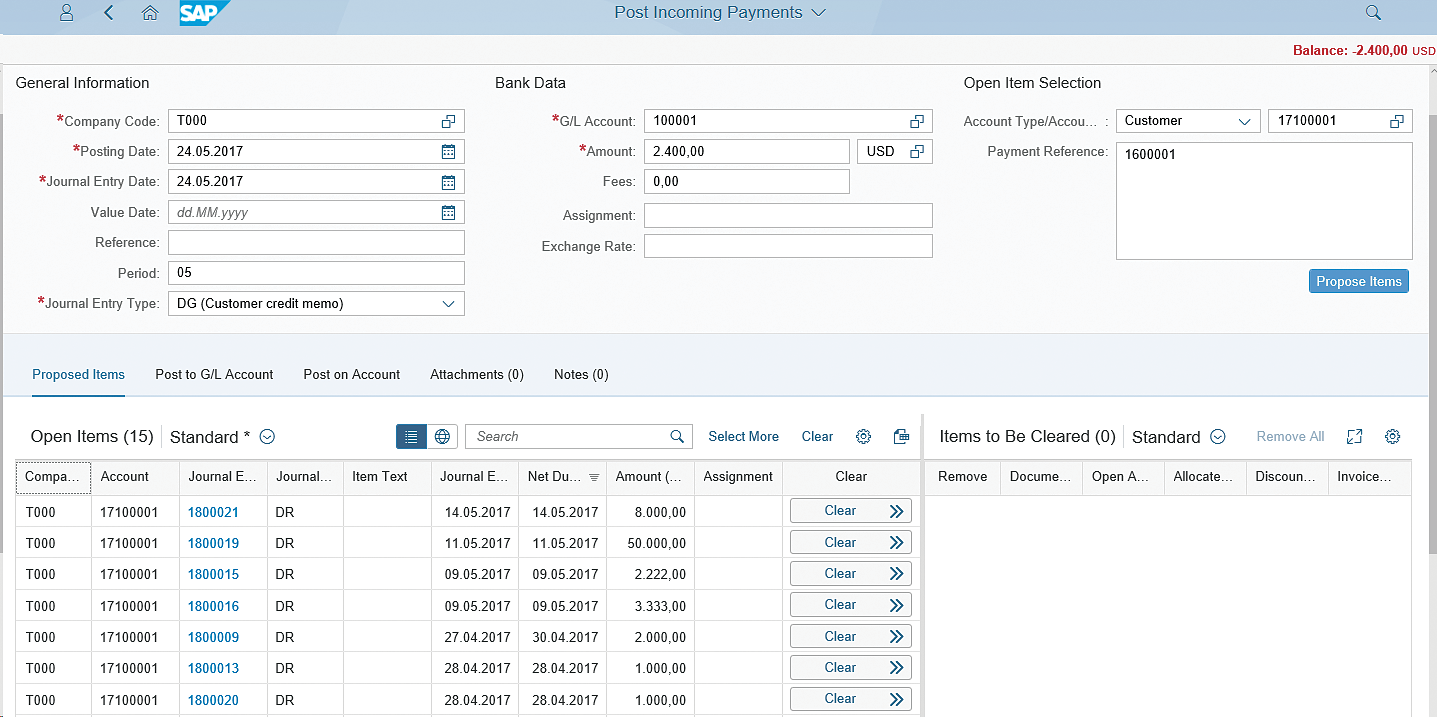
Task: Select Amount column header
Action: coord(650,477)
